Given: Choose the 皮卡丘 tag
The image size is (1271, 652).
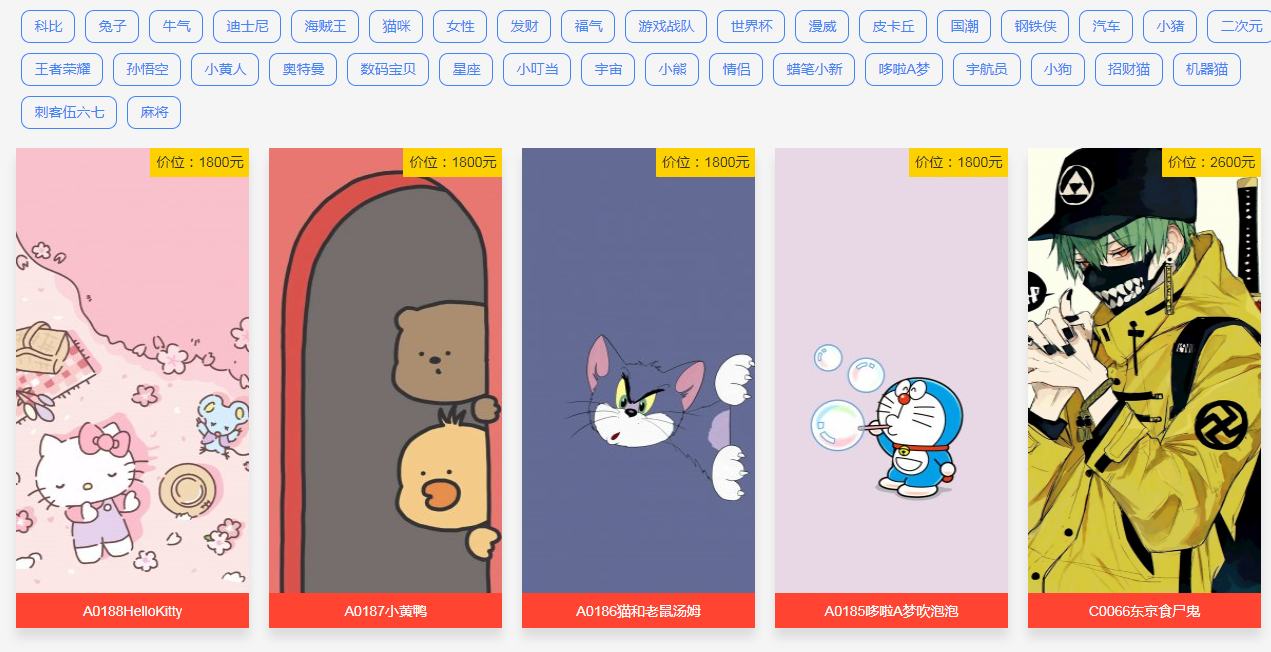Looking at the screenshot, I should 893,27.
